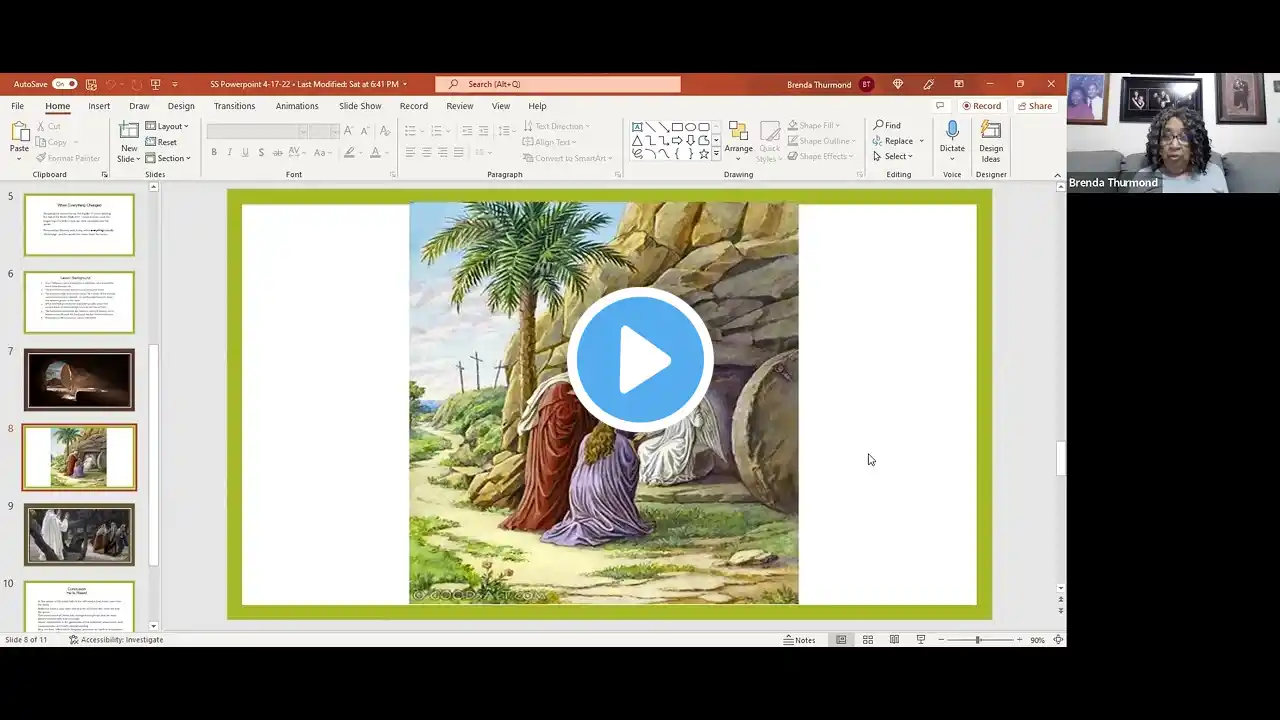Open the Layout dropdown
This screenshot has width=1280, height=720.
(x=167, y=126)
